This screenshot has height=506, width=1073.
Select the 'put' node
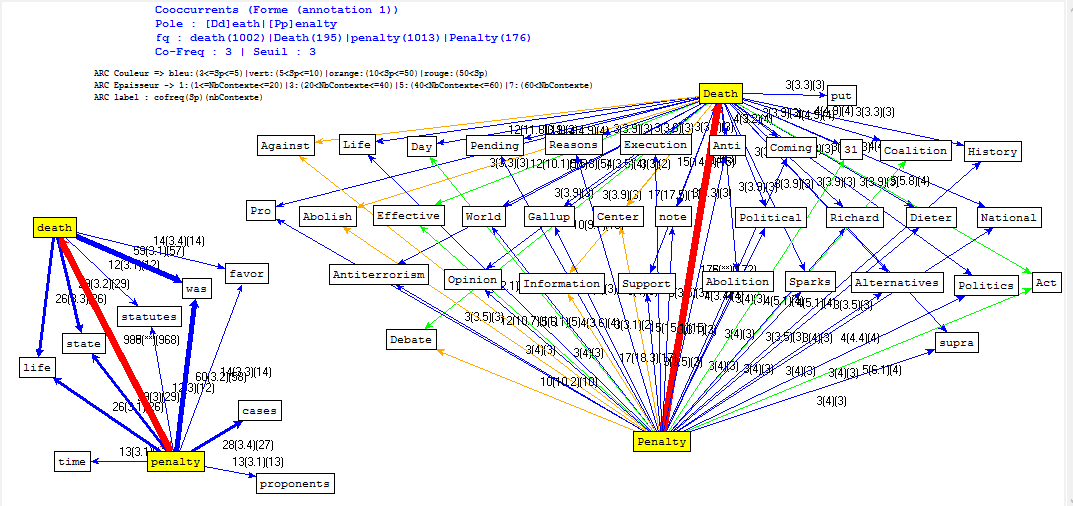pyautogui.click(x=842, y=96)
